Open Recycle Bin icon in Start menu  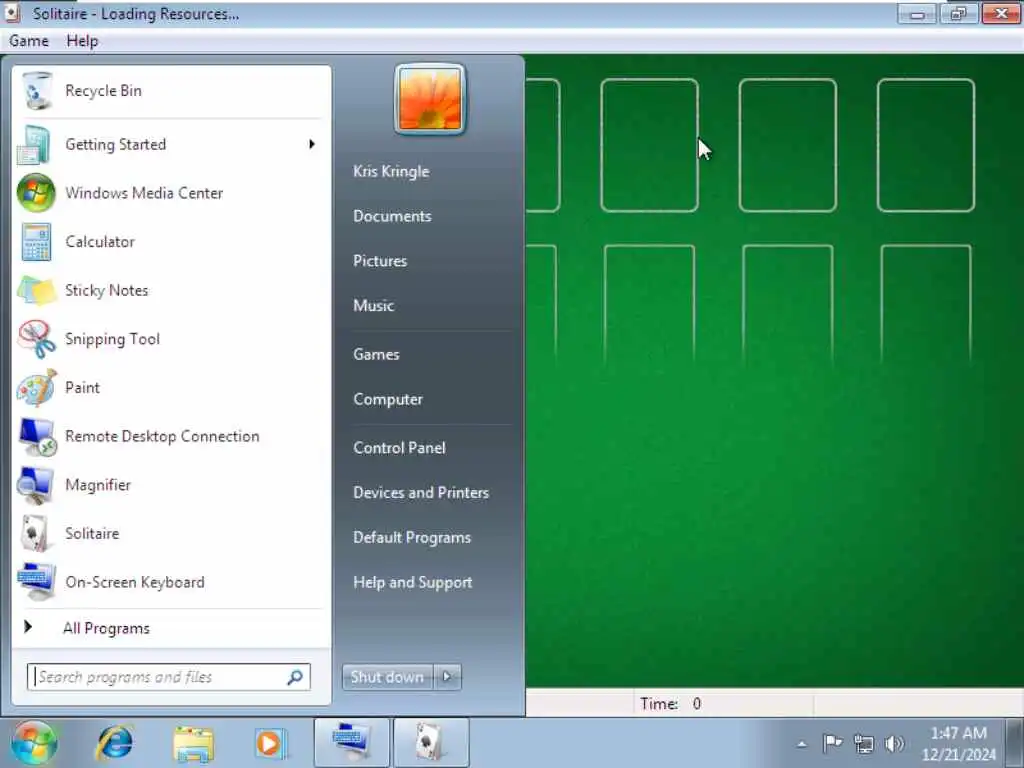tap(37, 91)
